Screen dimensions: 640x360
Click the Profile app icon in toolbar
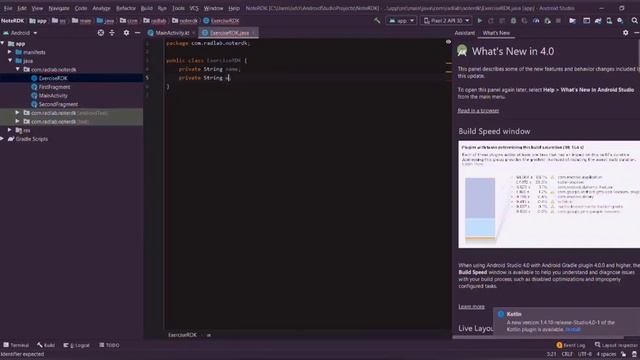536,20
